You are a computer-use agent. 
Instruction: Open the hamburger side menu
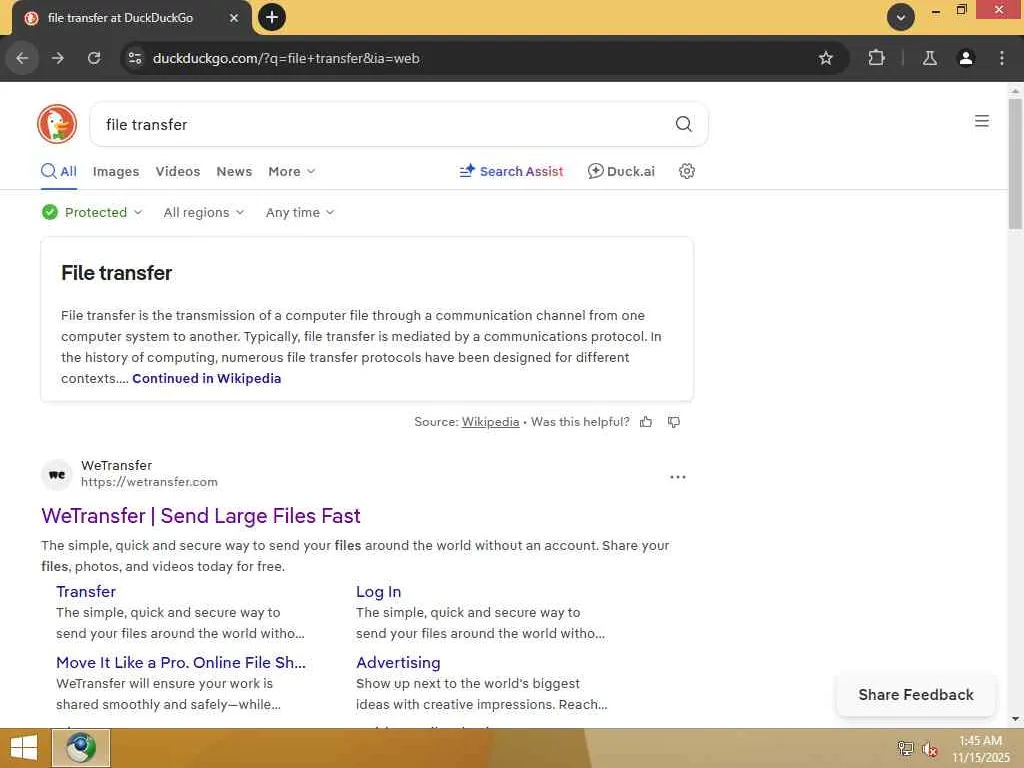click(982, 121)
